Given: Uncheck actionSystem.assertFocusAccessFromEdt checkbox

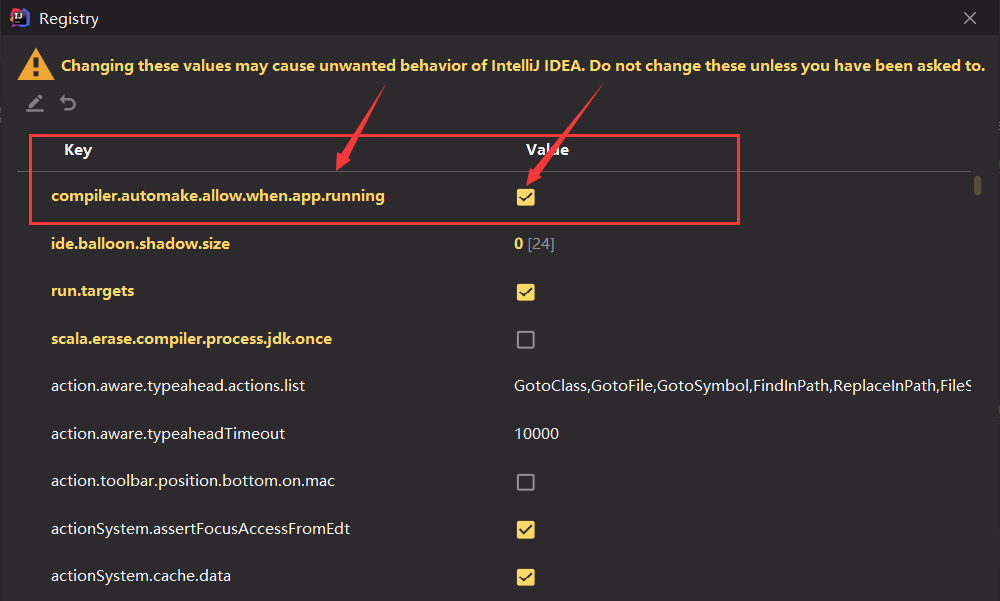Looking at the screenshot, I should pyautogui.click(x=525, y=529).
